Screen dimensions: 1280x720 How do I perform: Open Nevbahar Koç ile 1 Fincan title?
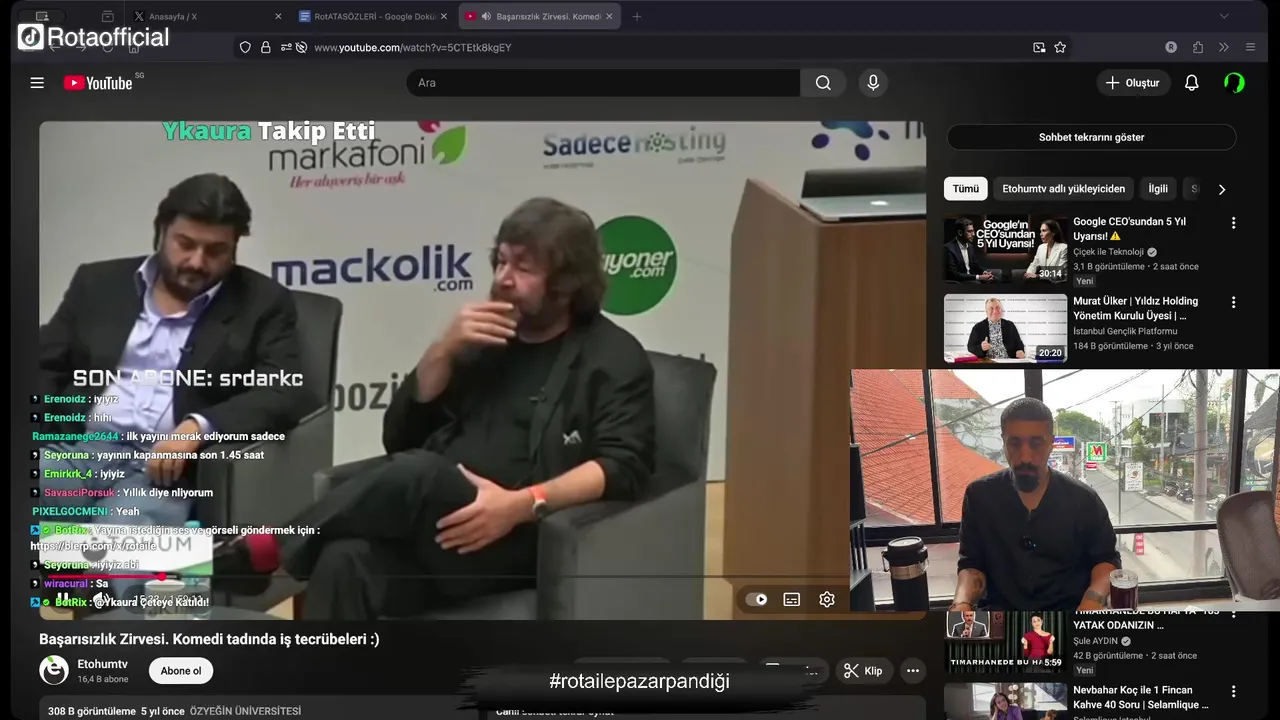point(1141,697)
